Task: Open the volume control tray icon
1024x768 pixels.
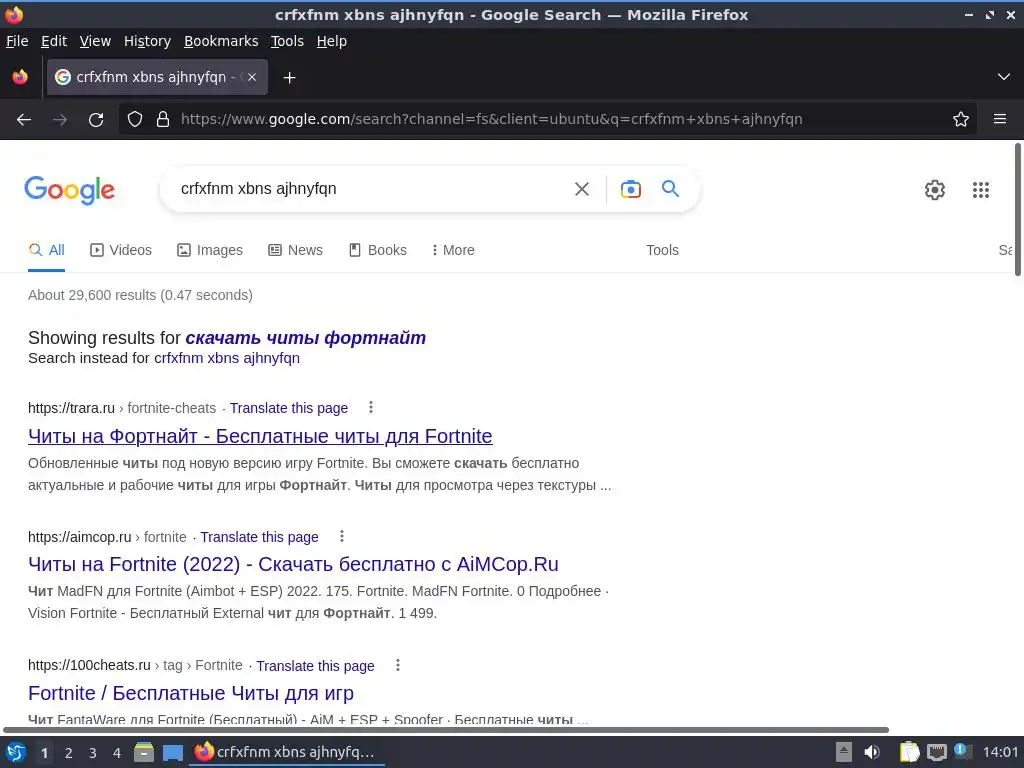Action: (x=872, y=752)
